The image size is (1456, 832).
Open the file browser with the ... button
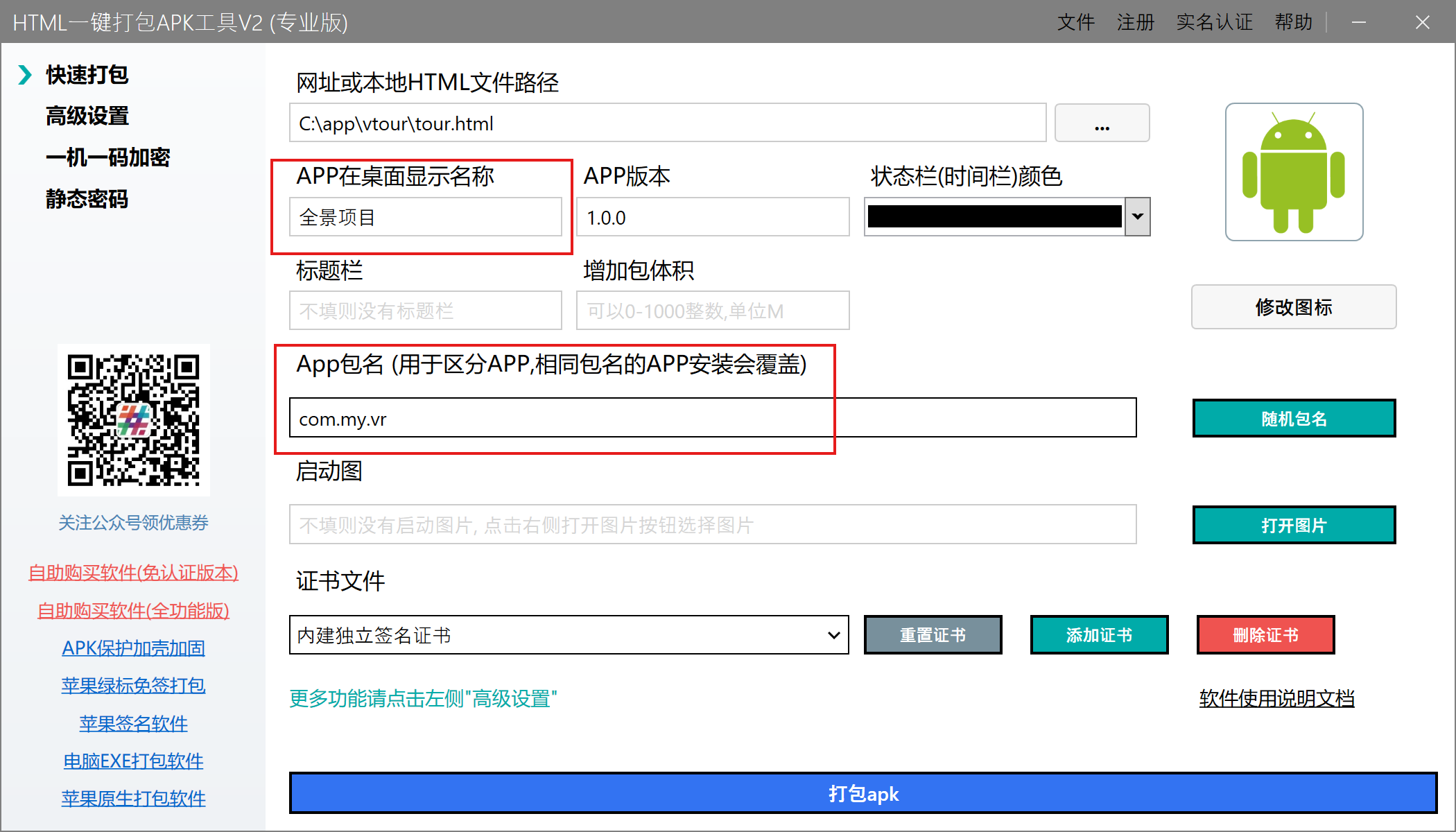pyautogui.click(x=1102, y=123)
